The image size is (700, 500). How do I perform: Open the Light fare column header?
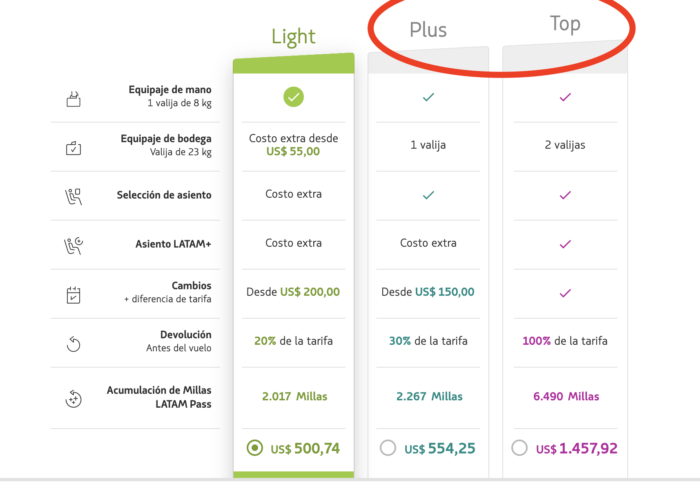293,37
